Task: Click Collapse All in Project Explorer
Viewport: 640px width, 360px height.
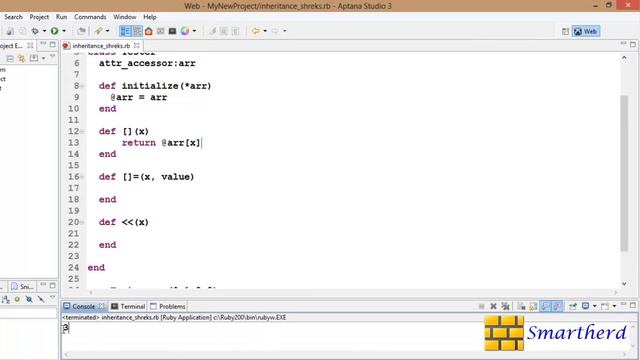Action: (x=10, y=58)
